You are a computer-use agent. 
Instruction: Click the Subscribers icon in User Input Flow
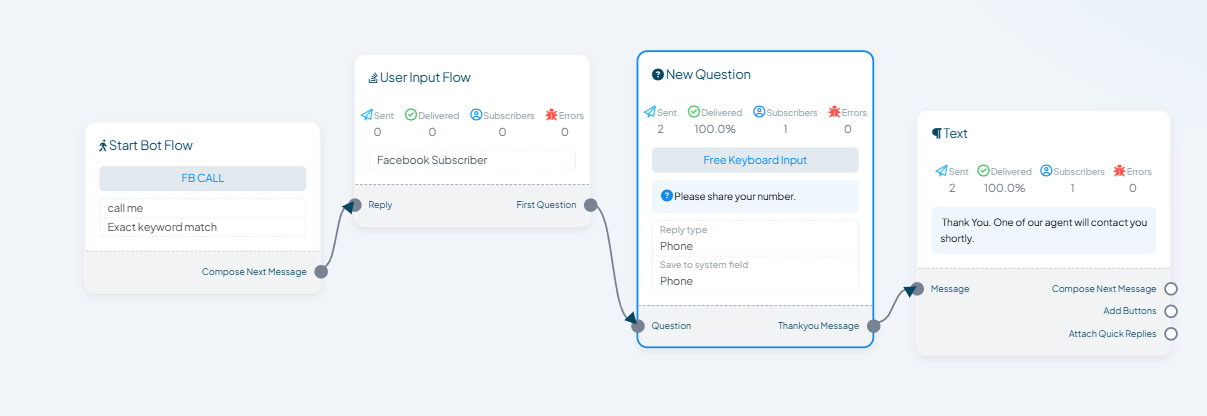pyautogui.click(x=476, y=115)
